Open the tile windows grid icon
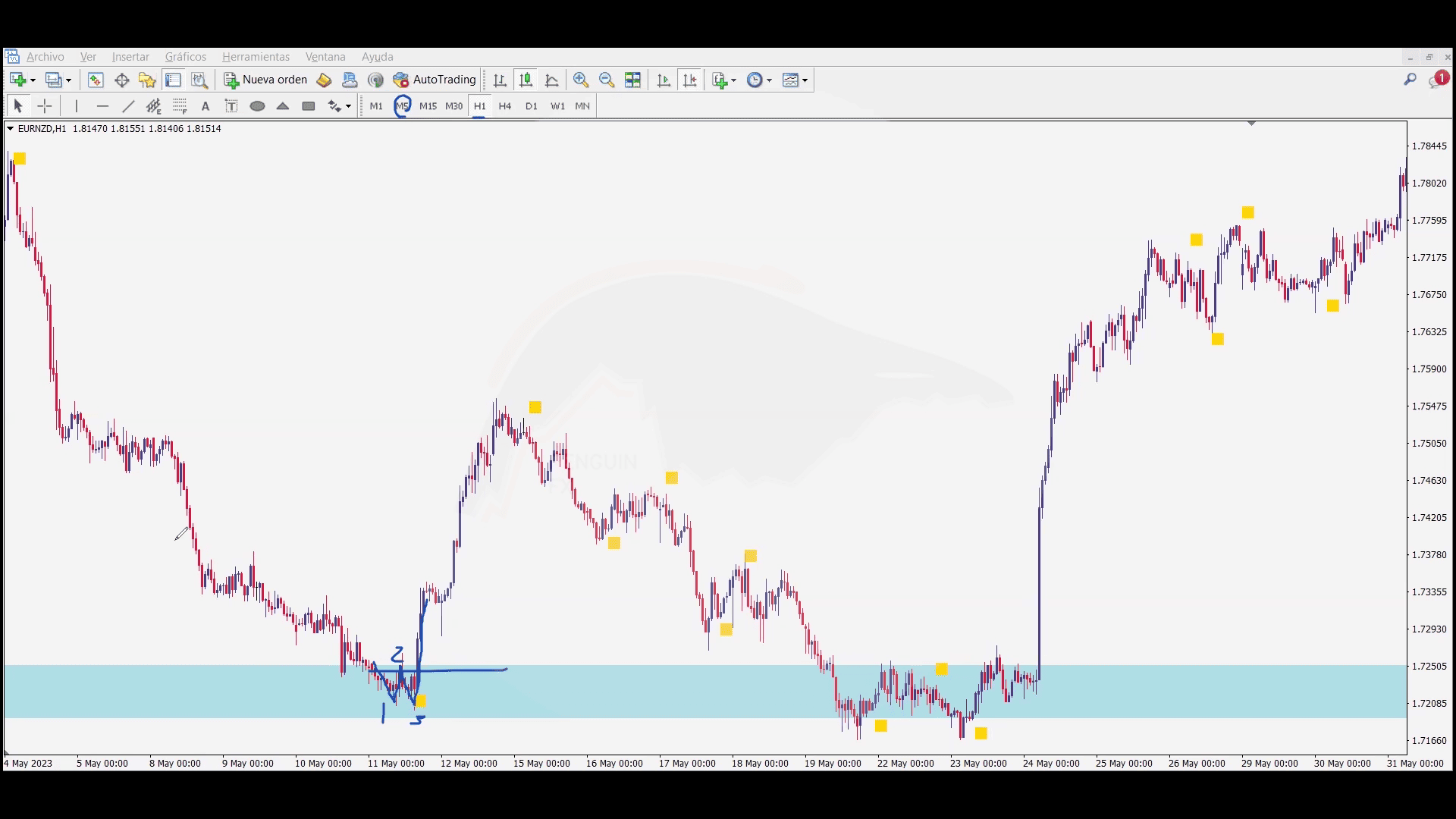Image resolution: width=1456 pixels, height=819 pixels. pos(632,80)
